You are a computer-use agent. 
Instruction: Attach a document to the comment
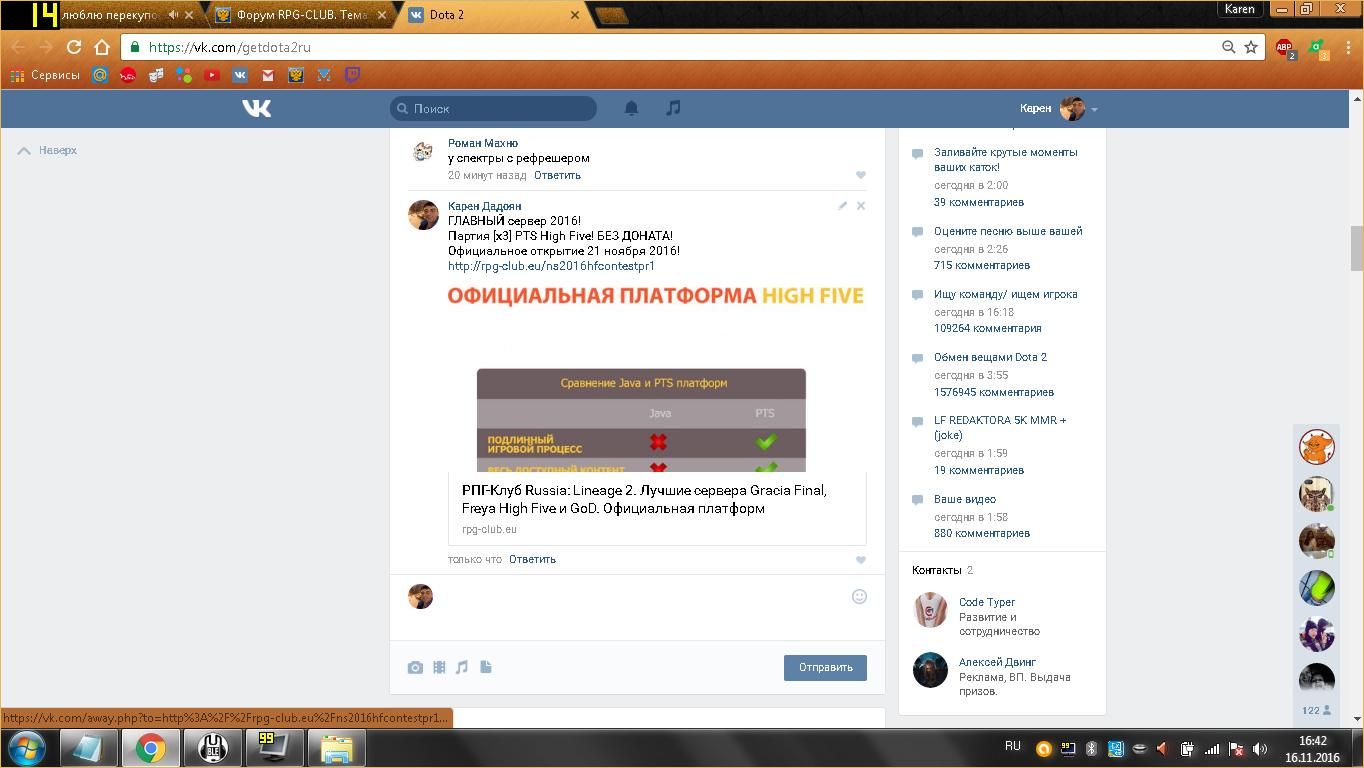point(486,667)
